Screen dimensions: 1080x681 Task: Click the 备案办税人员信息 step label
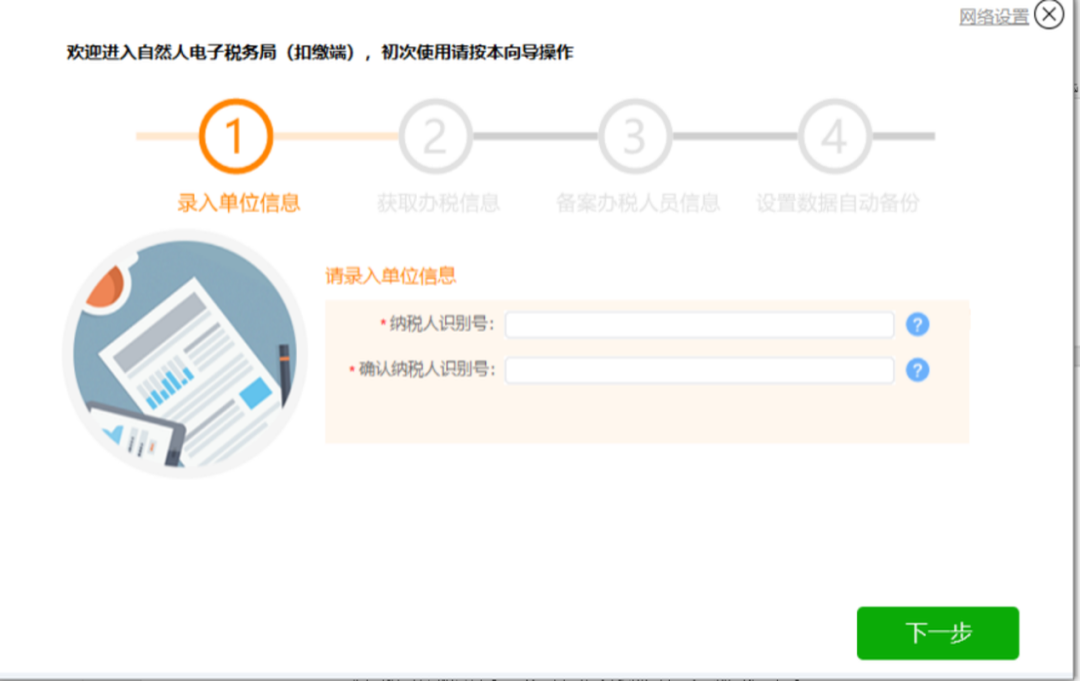click(638, 203)
